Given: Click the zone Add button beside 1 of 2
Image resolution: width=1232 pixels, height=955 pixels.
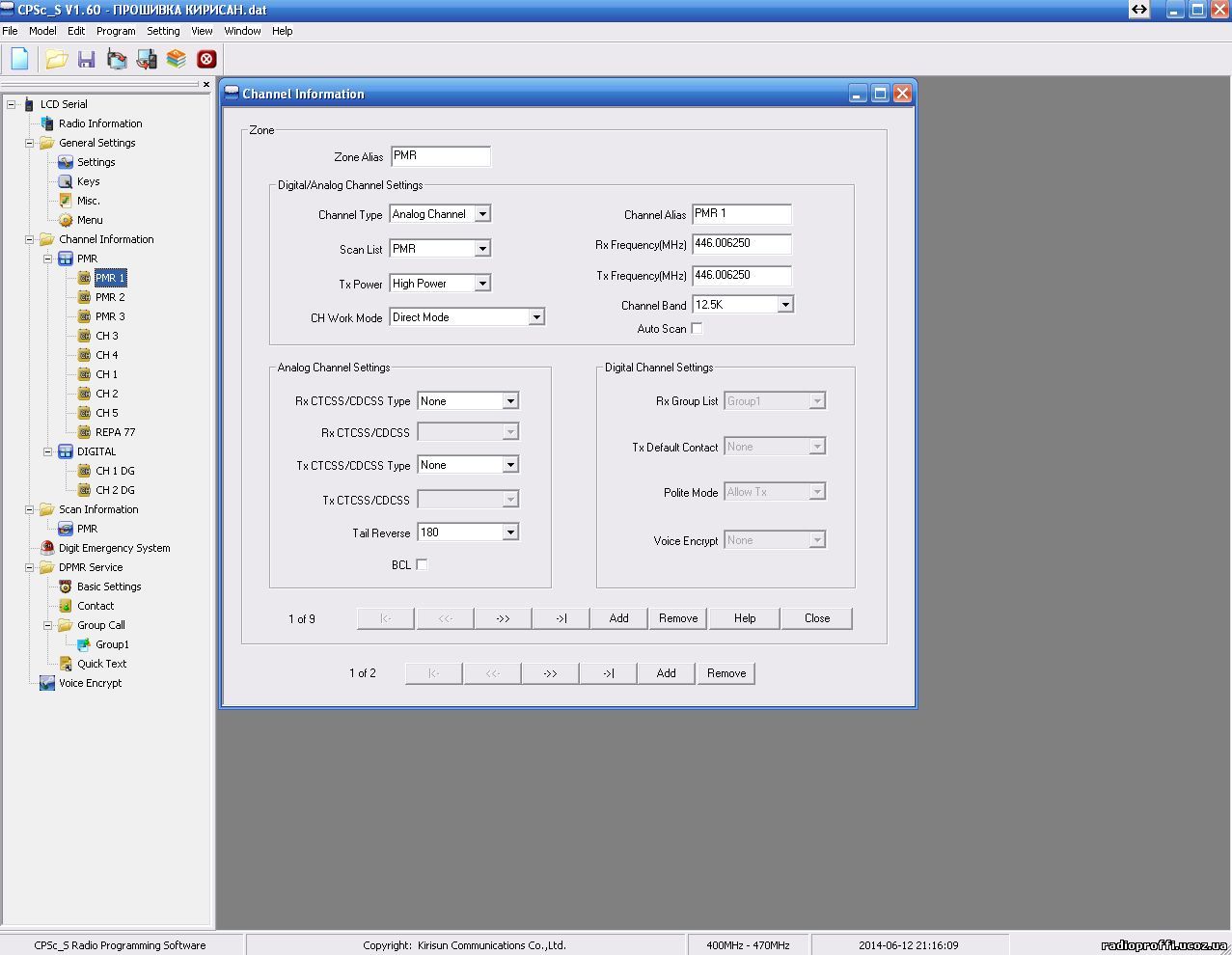Looking at the screenshot, I should pyautogui.click(x=667, y=673).
